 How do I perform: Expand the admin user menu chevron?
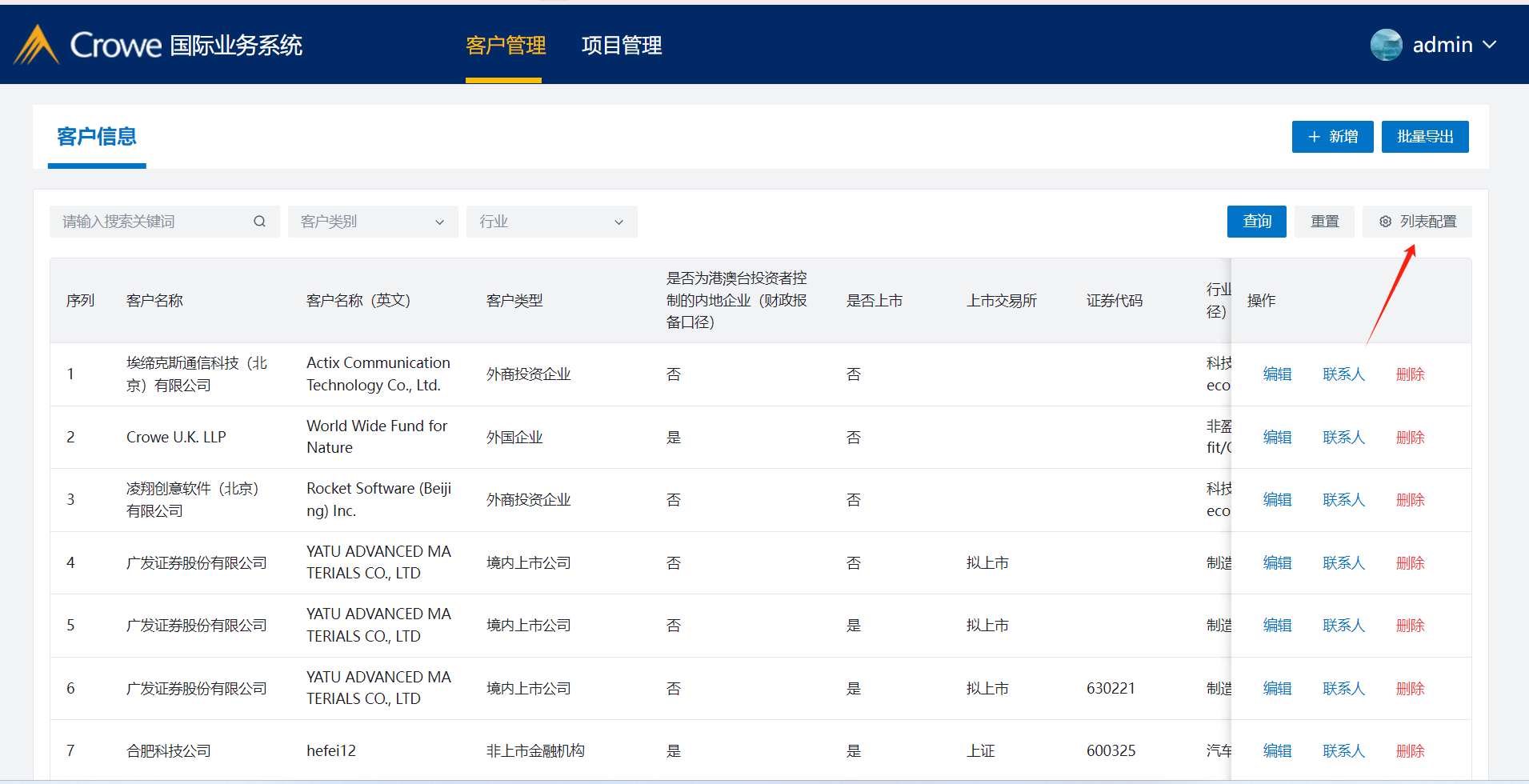click(1489, 45)
